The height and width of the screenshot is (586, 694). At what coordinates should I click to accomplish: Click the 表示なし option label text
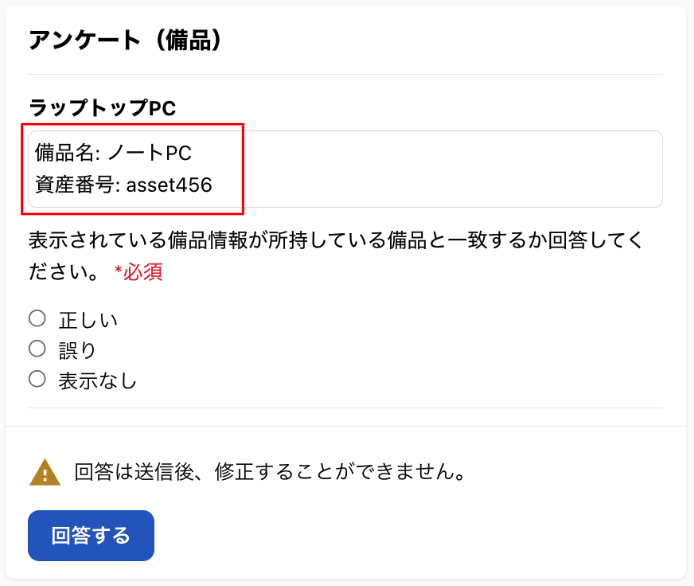98,381
